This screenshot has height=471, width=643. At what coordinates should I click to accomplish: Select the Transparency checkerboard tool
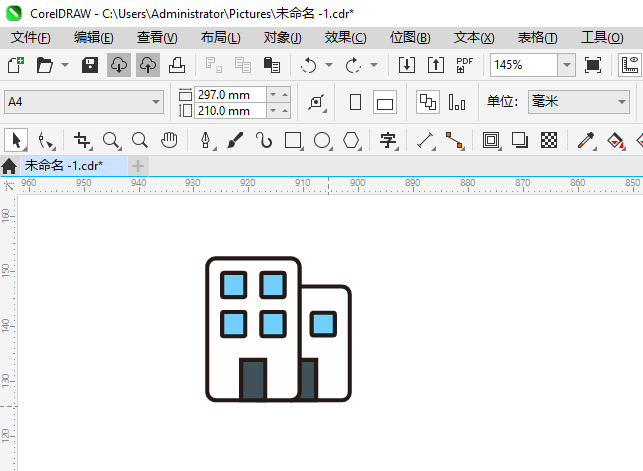549,140
